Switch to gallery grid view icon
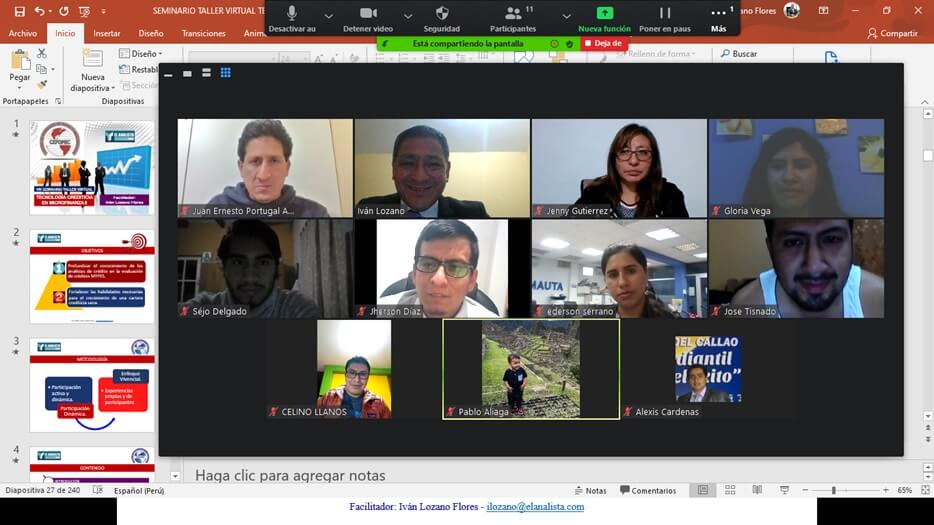Screen dimensions: 934x525 coord(225,73)
